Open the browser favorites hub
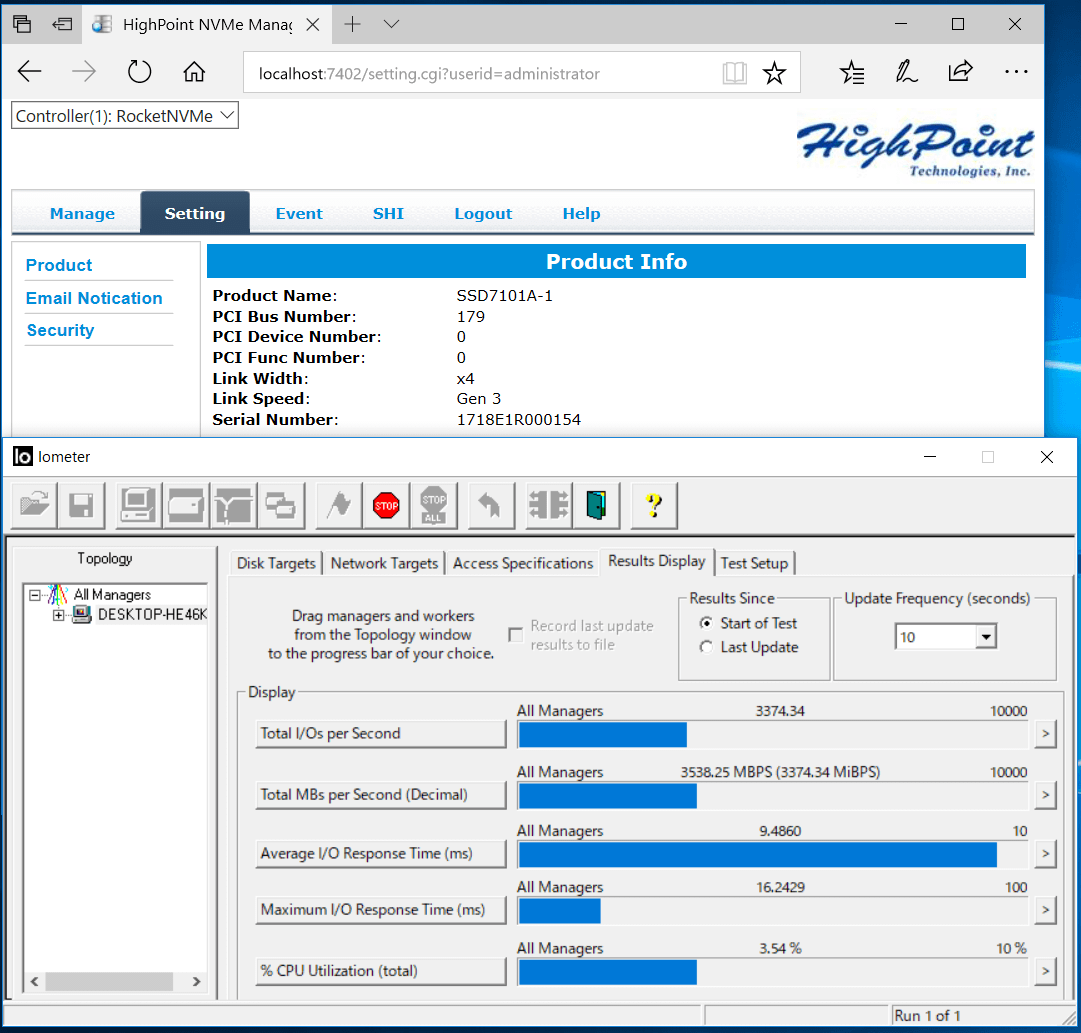Viewport: 1081px width, 1033px height. 852,72
